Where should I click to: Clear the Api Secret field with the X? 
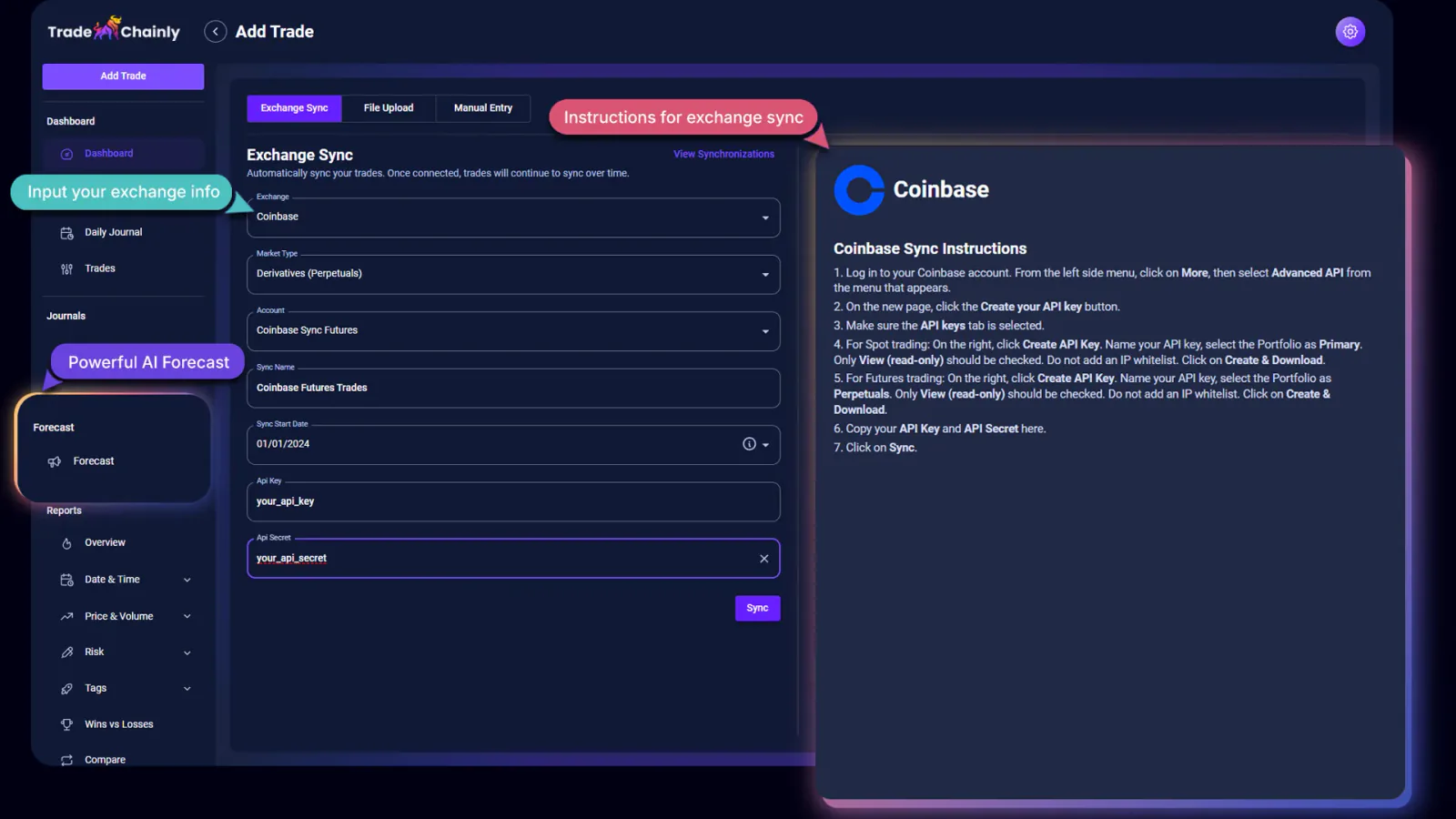(x=763, y=558)
